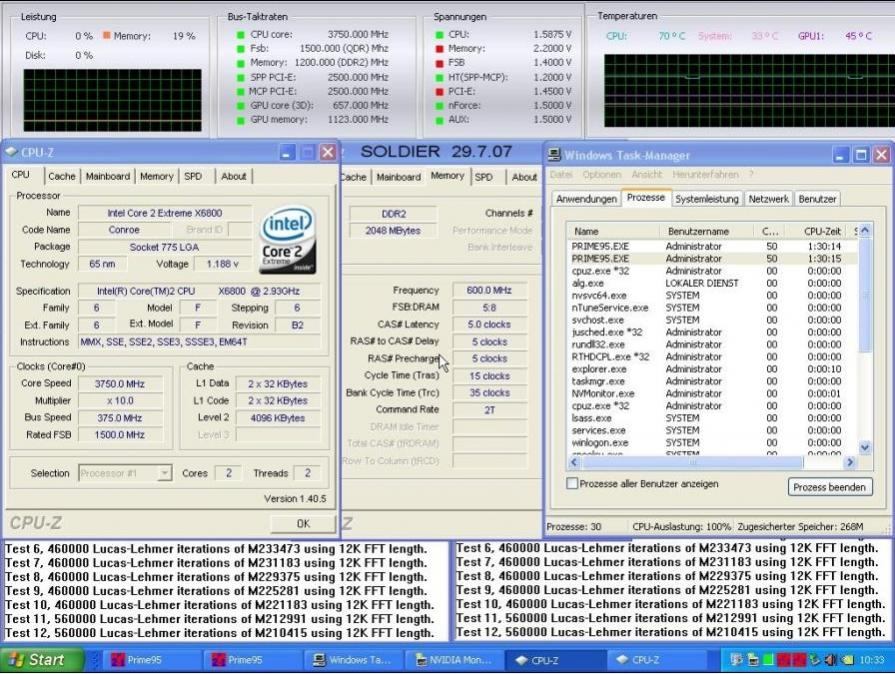This screenshot has height=674, width=895.
Task: Click the Intel Core 2 Extreme logo
Action: 288,240
